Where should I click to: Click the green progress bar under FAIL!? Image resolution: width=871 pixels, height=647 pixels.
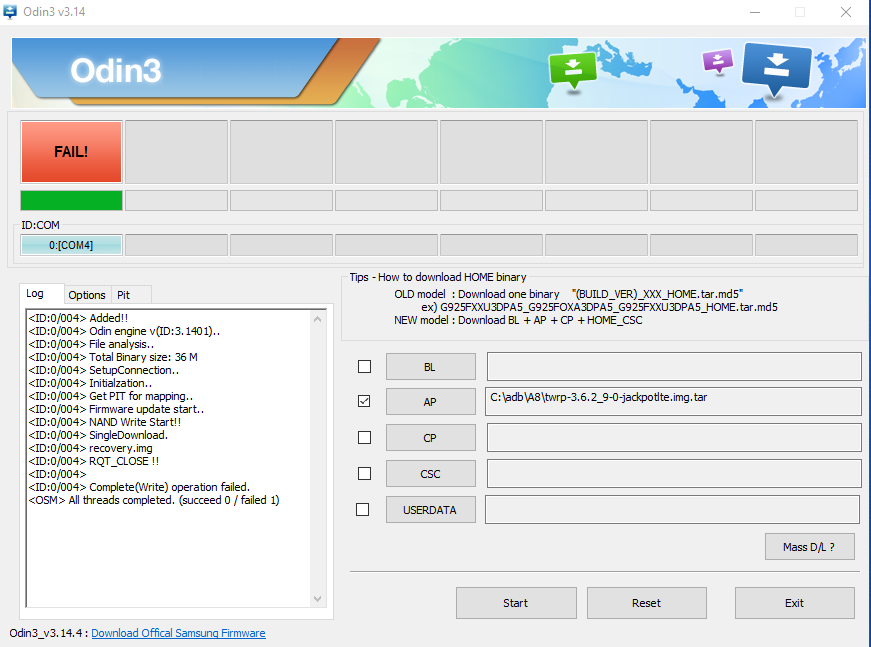[x=71, y=200]
